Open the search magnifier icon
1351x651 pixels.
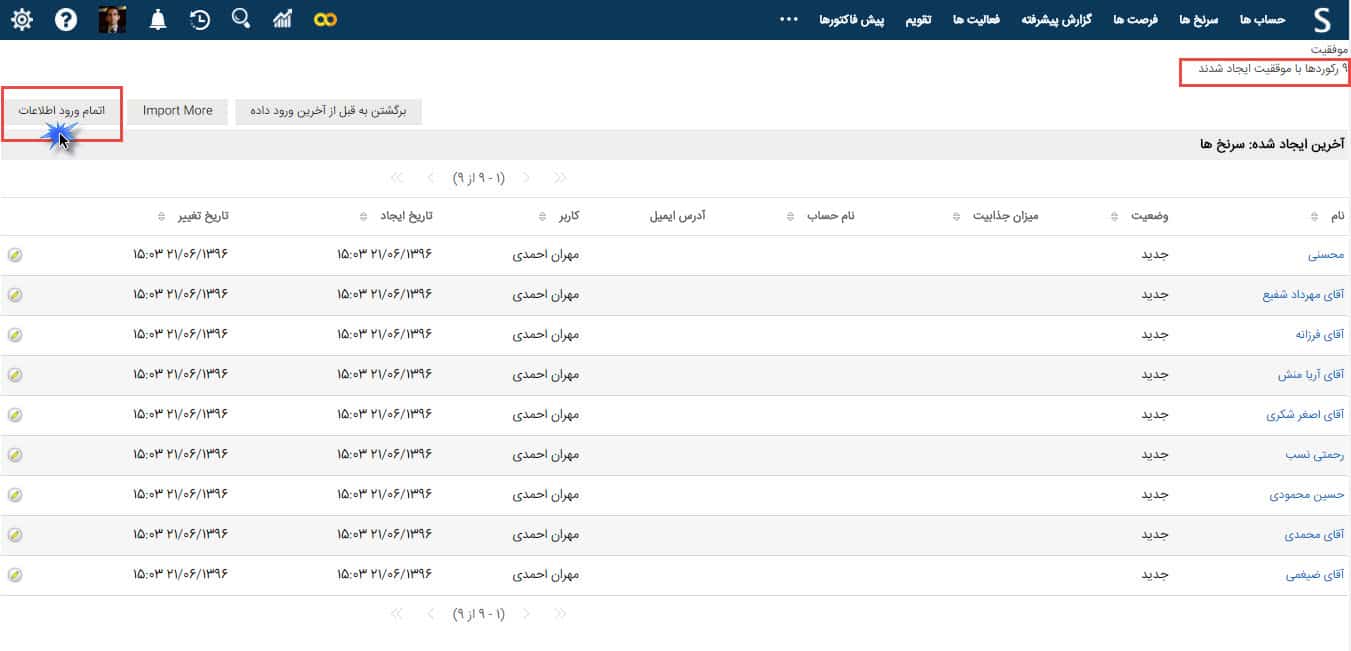pyautogui.click(x=240, y=18)
